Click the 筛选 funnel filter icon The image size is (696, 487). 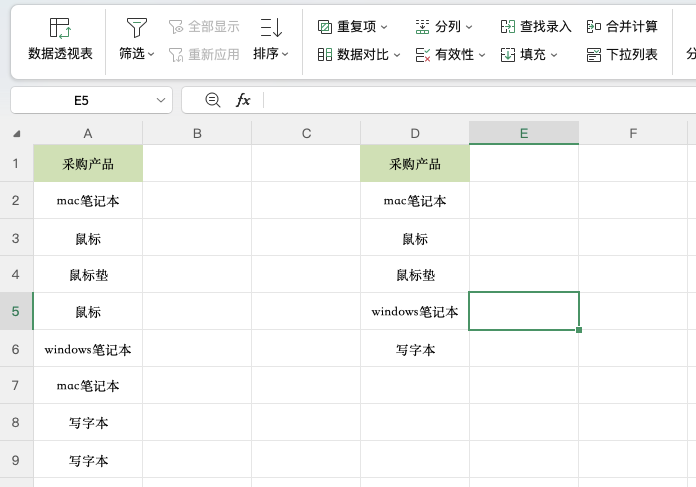click(x=136, y=28)
